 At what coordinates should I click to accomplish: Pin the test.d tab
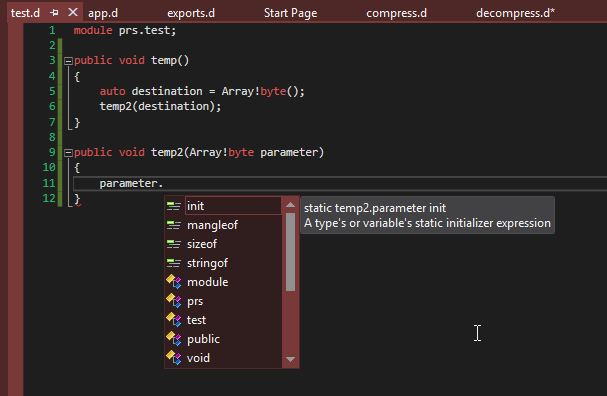click(55, 13)
